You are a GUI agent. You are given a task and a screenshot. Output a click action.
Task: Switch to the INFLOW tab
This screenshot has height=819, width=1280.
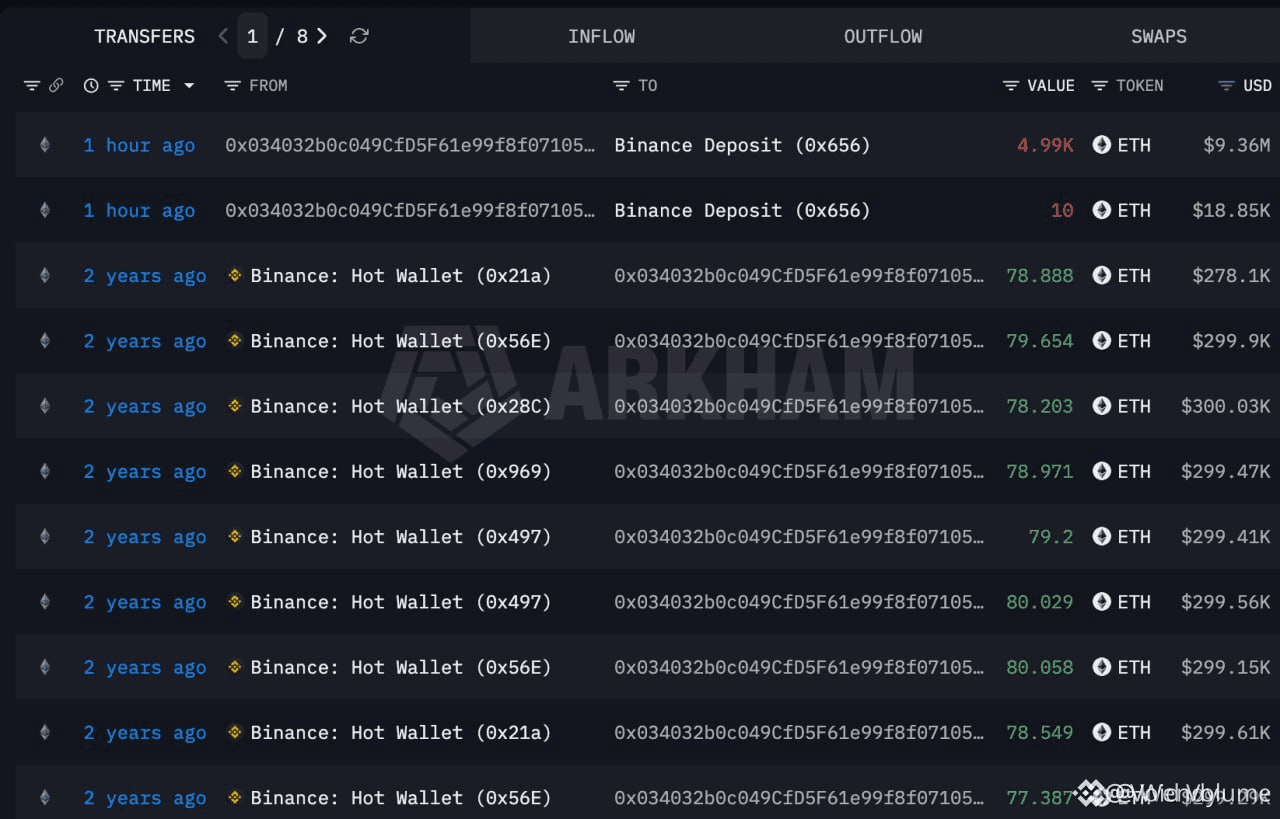(x=602, y=36)
